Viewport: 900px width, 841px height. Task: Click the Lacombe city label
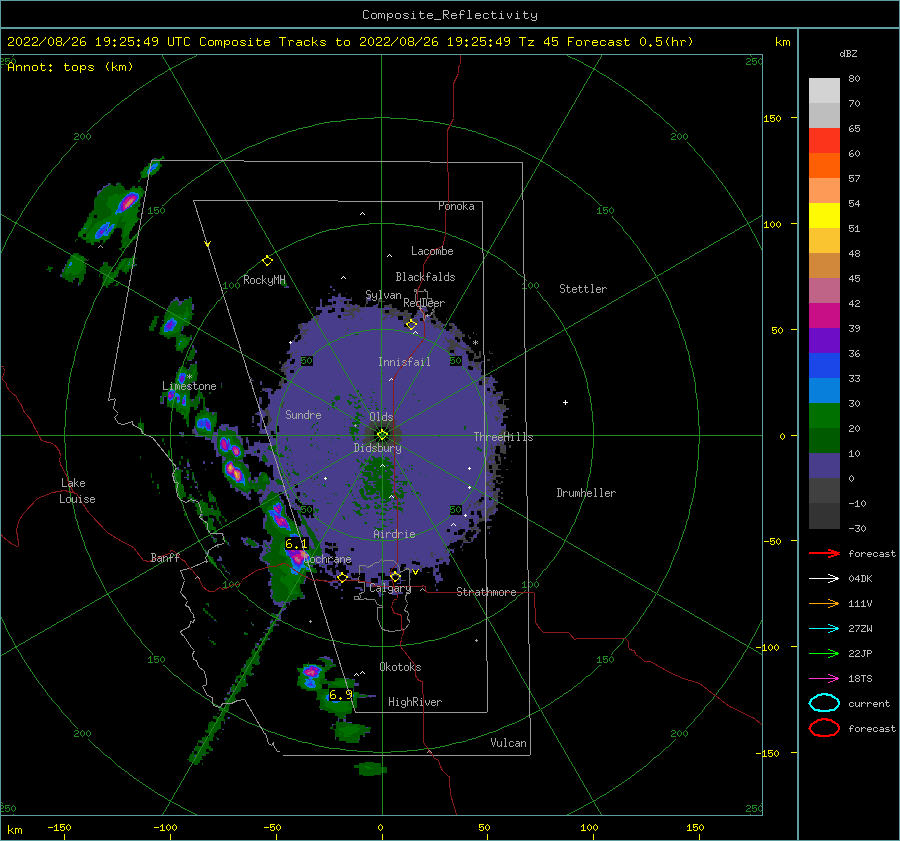click(432, 251)
